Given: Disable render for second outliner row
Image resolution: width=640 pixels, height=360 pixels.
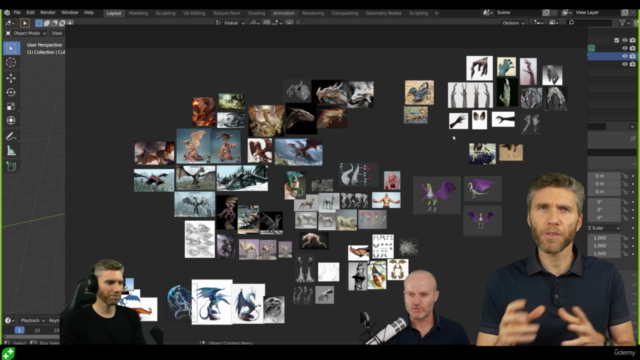Looking at the screenshot, I should click(633, 48).
